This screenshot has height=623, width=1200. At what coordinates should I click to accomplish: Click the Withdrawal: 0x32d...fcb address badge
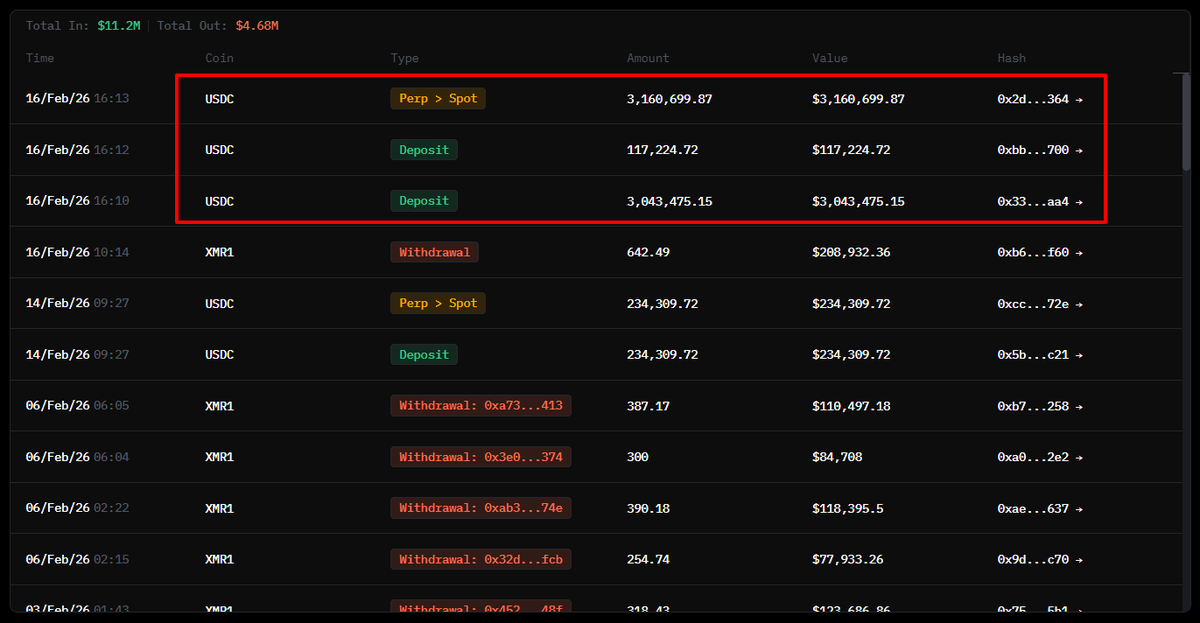pos(480,559)
